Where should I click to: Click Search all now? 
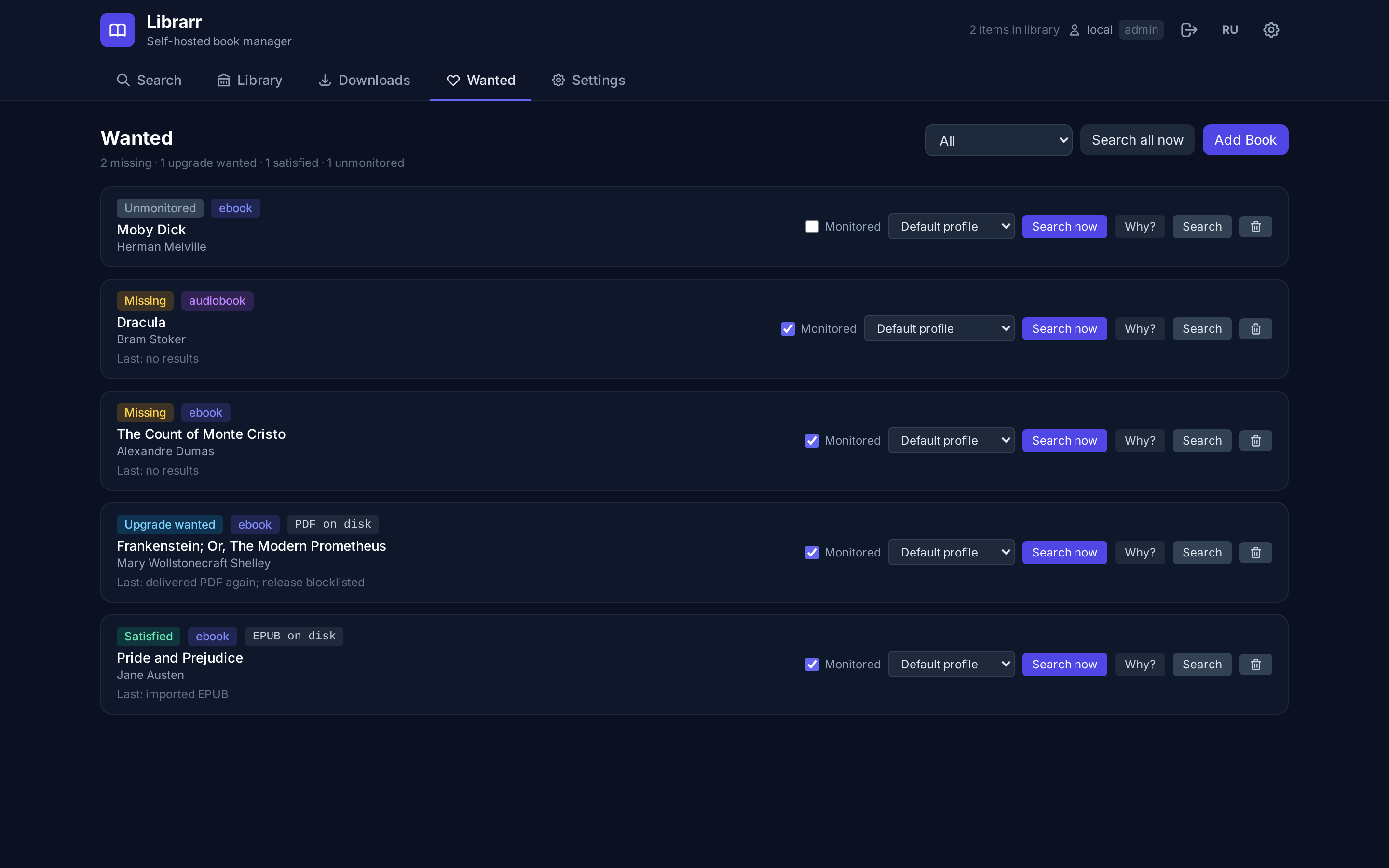(1137, 140)
